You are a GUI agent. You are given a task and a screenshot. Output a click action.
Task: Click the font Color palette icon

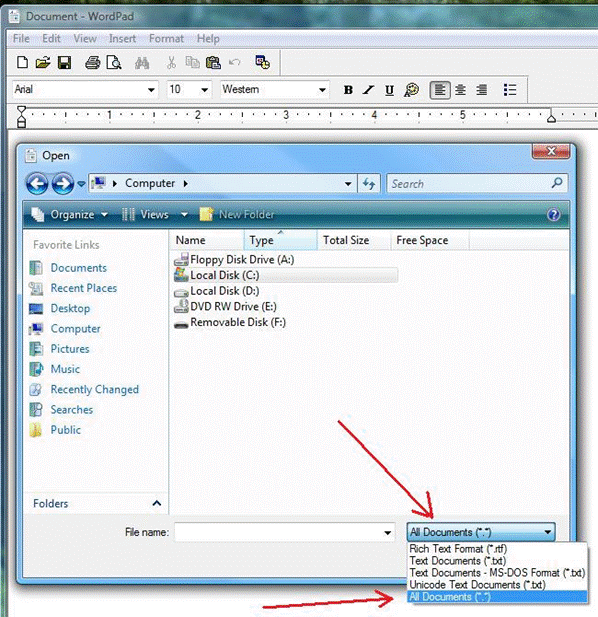(x=411, y=90)
